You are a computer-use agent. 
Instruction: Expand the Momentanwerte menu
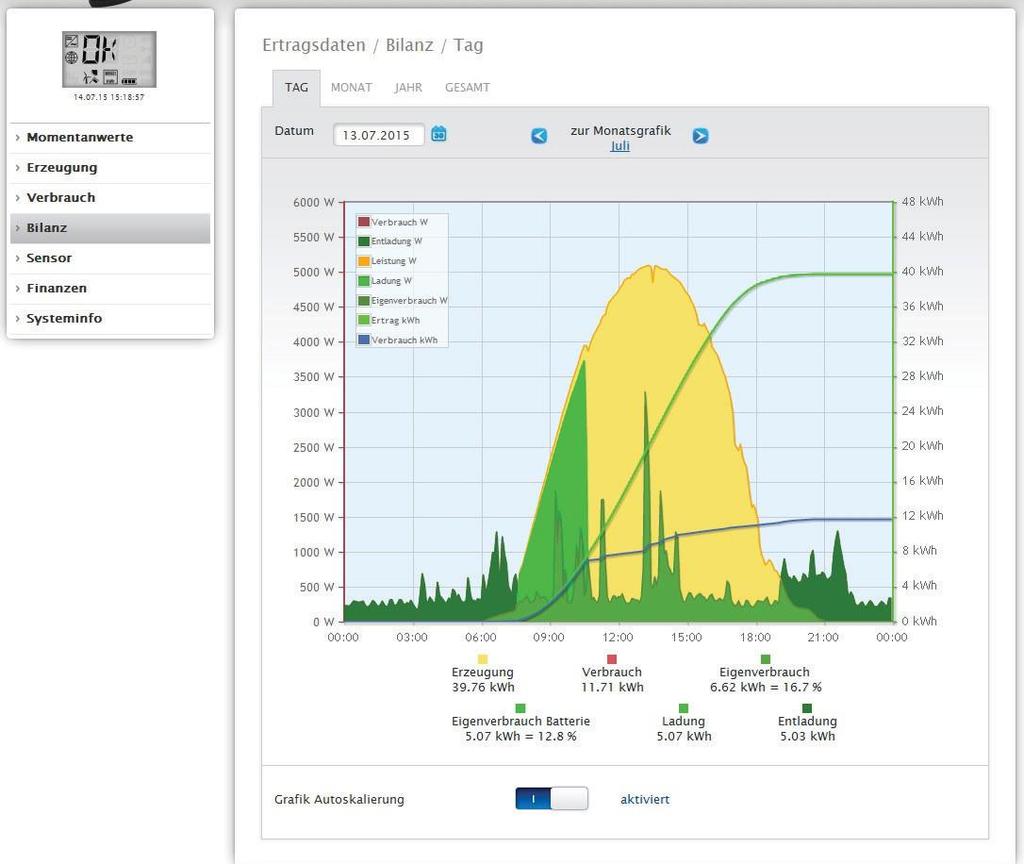tap(110, 137)
